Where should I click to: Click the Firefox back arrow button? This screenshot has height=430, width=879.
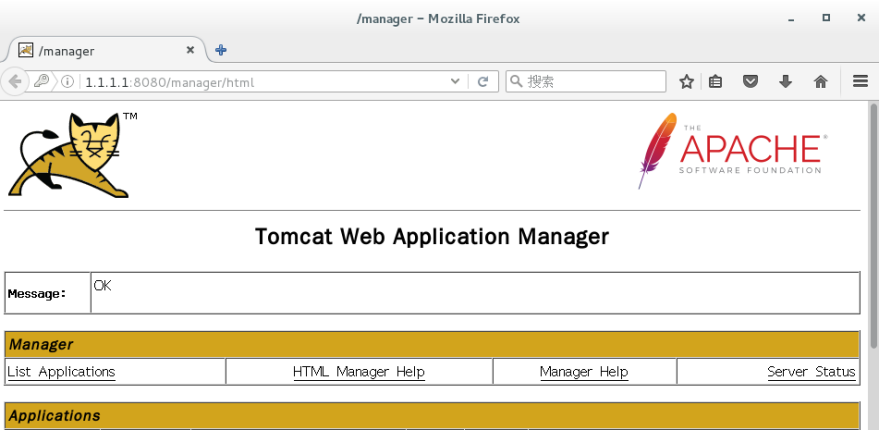15,82
